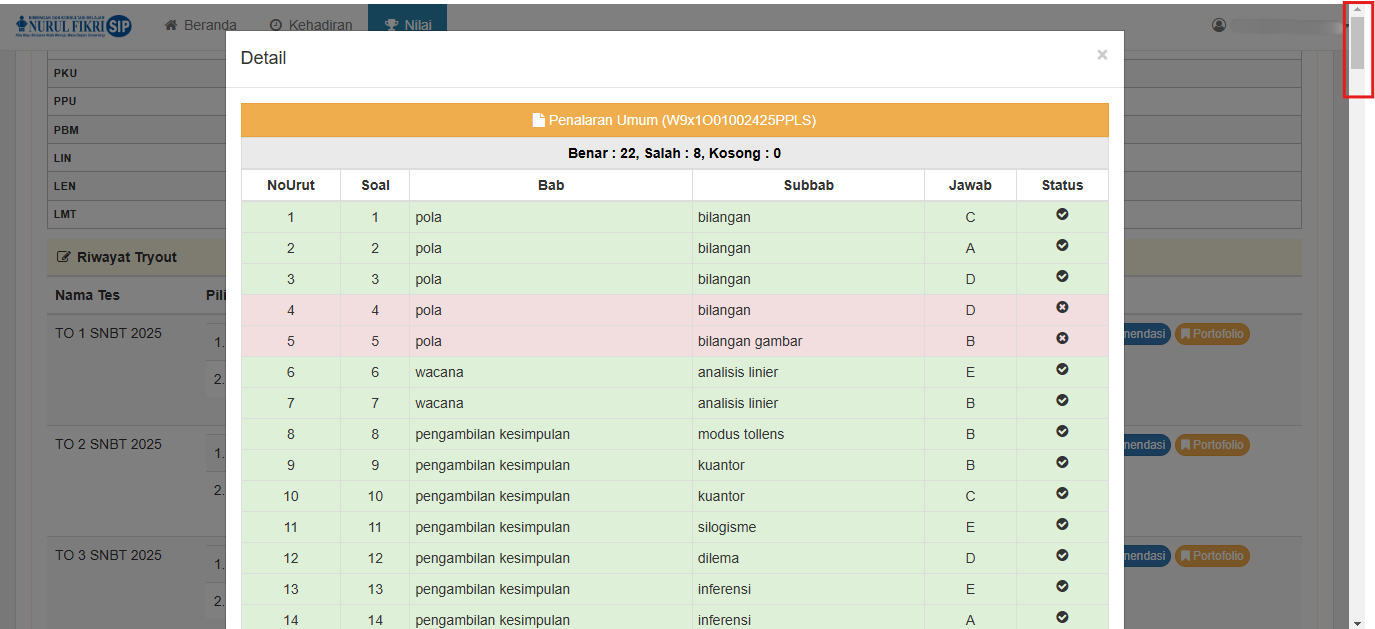
Task: Click the checkmark status icon for silogisme row
Action: coord(1062,525)
